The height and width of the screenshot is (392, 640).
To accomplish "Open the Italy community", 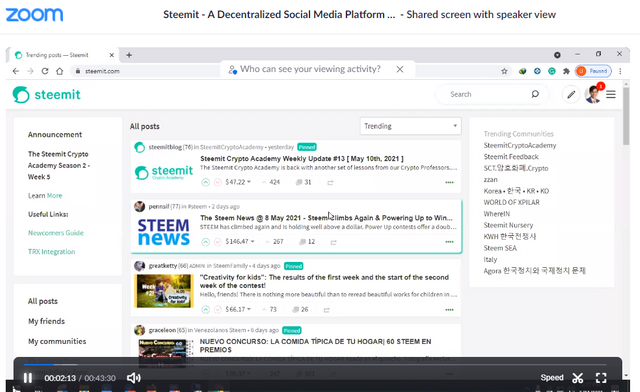I will (x=490, y=260).
